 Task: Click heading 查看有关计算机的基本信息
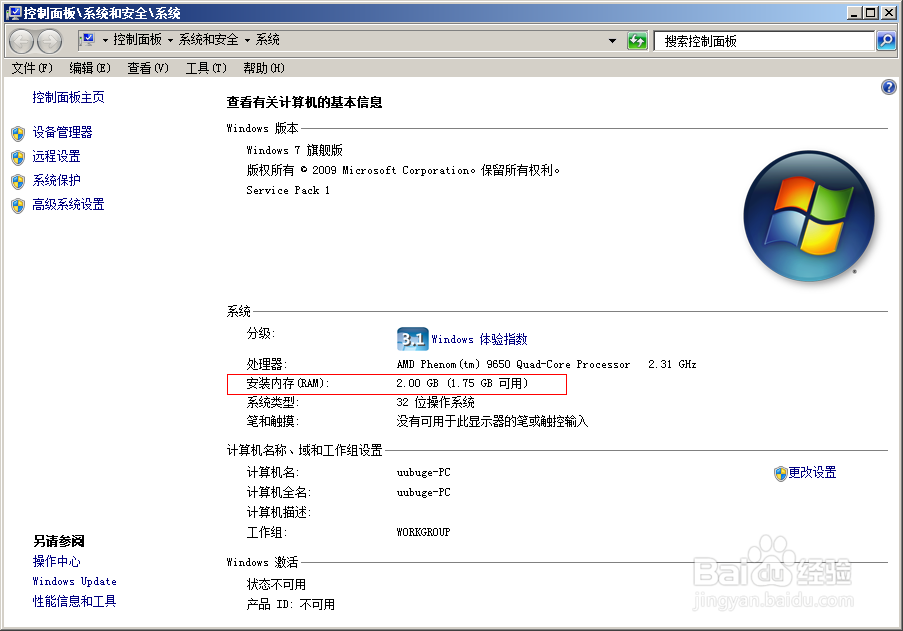[x=304, y=102]
